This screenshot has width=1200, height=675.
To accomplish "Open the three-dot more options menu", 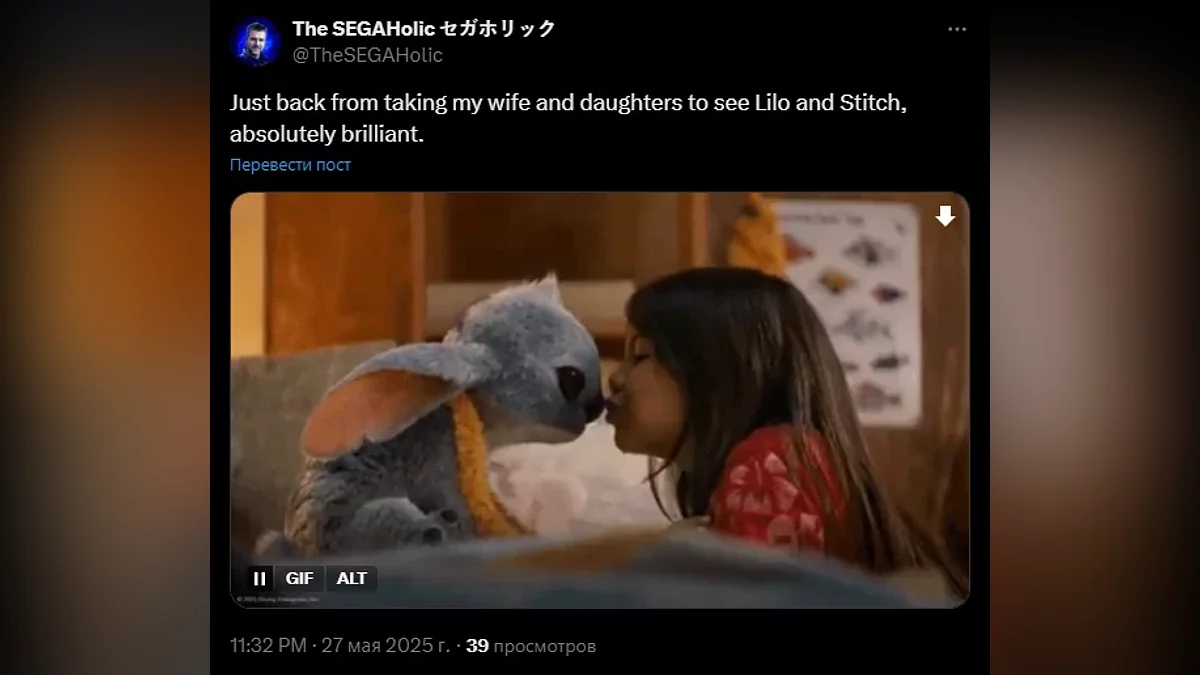I will pos(957,30).
